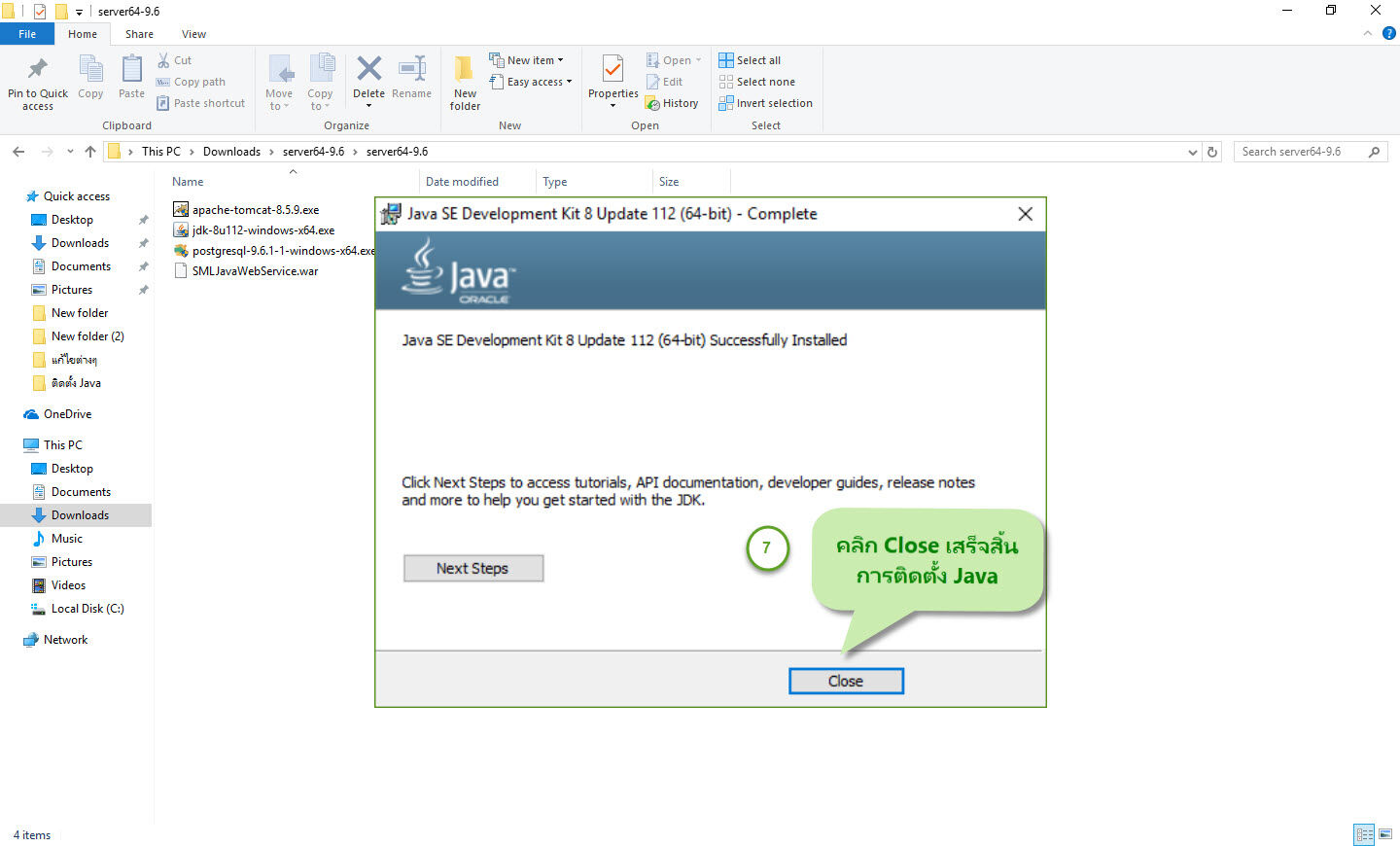The image size is (1400, 846).
Task: Sort by Date modified column header
Action: [x=462, y=182]
